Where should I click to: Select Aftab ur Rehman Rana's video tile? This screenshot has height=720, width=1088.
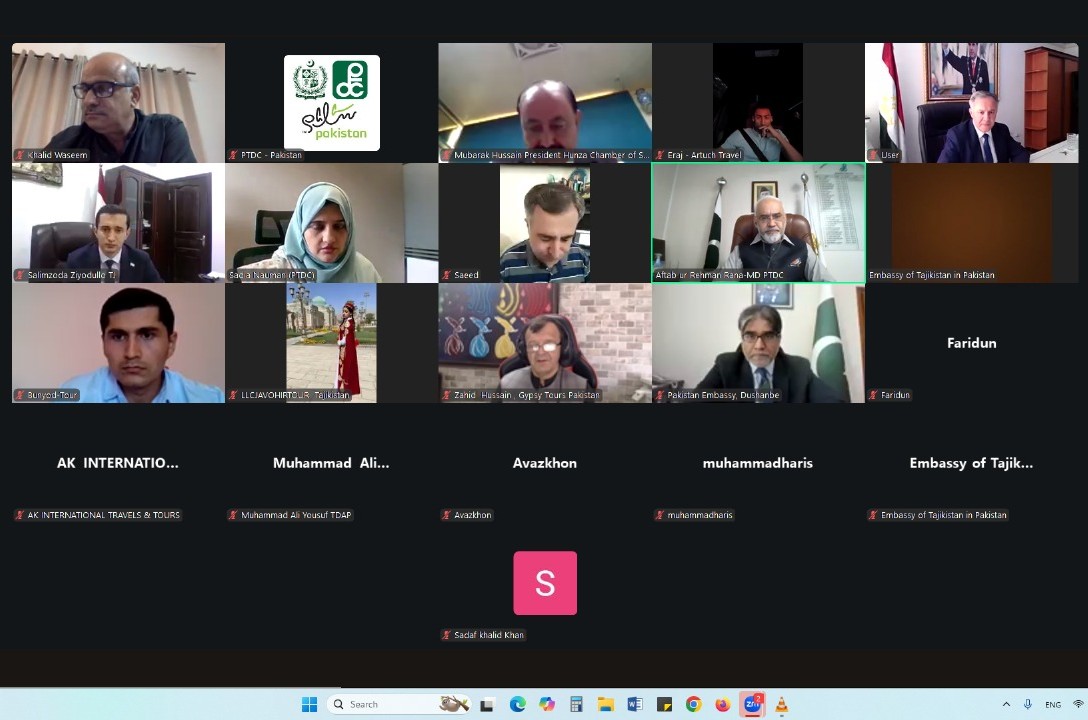pyautogui.click(x=758, y=223)
